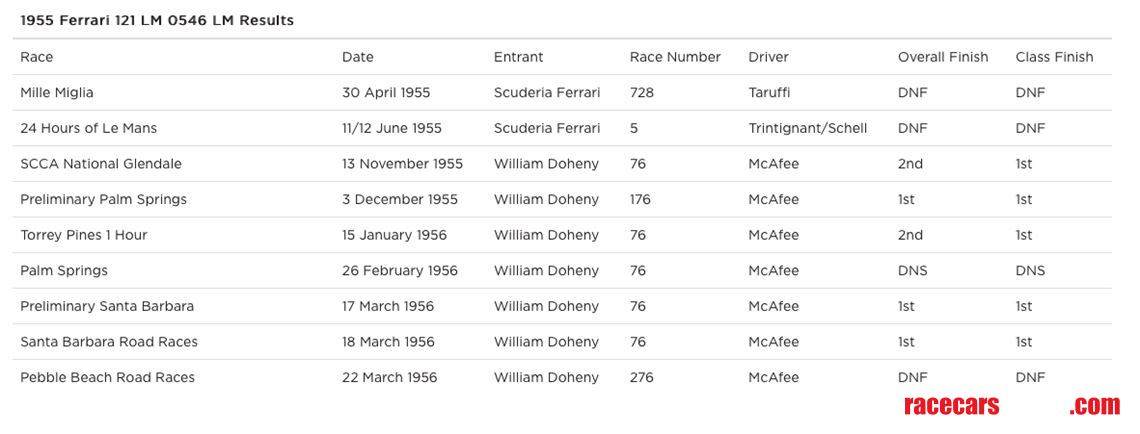
Task: Click the racecars.com watermark logo
Action: 1011,405
